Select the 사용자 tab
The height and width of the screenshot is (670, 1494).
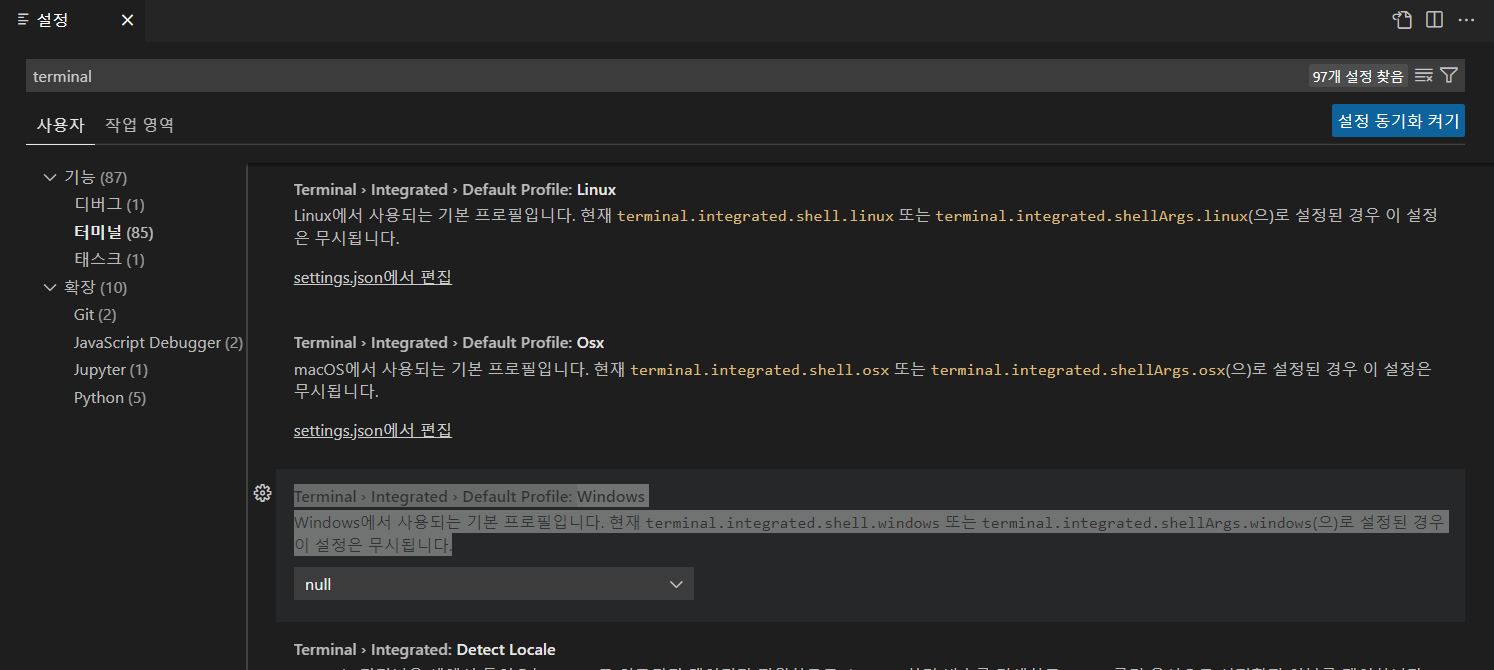coord(60,124)
